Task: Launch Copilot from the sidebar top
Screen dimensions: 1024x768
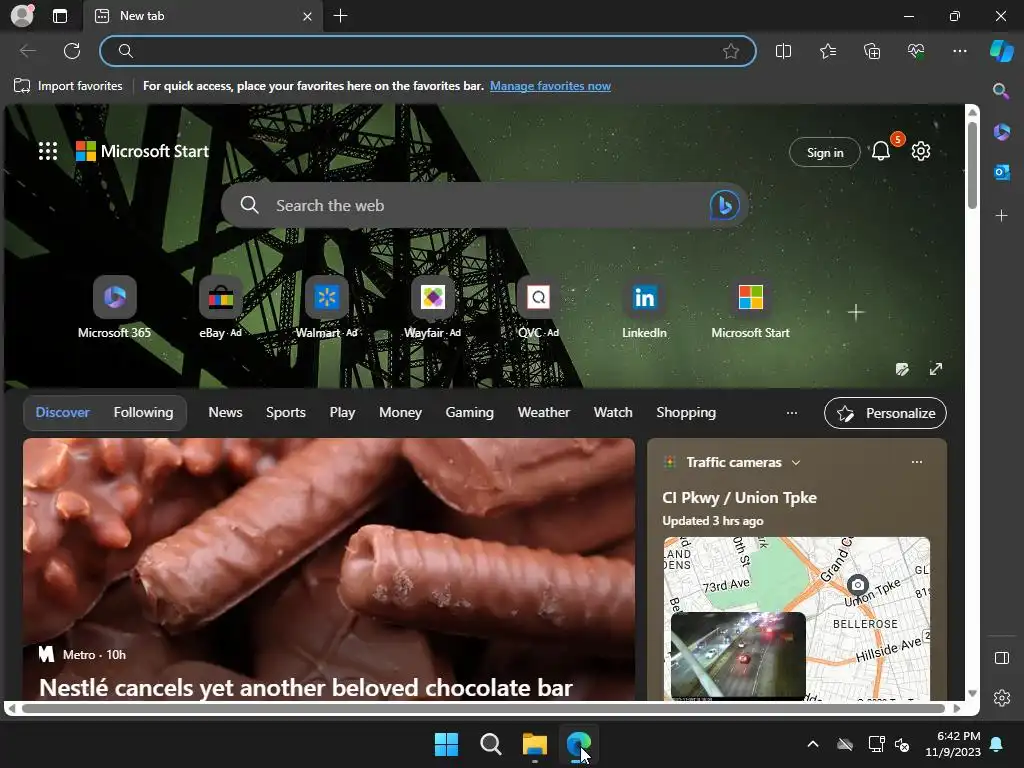Action: [x=1002, y=51]
